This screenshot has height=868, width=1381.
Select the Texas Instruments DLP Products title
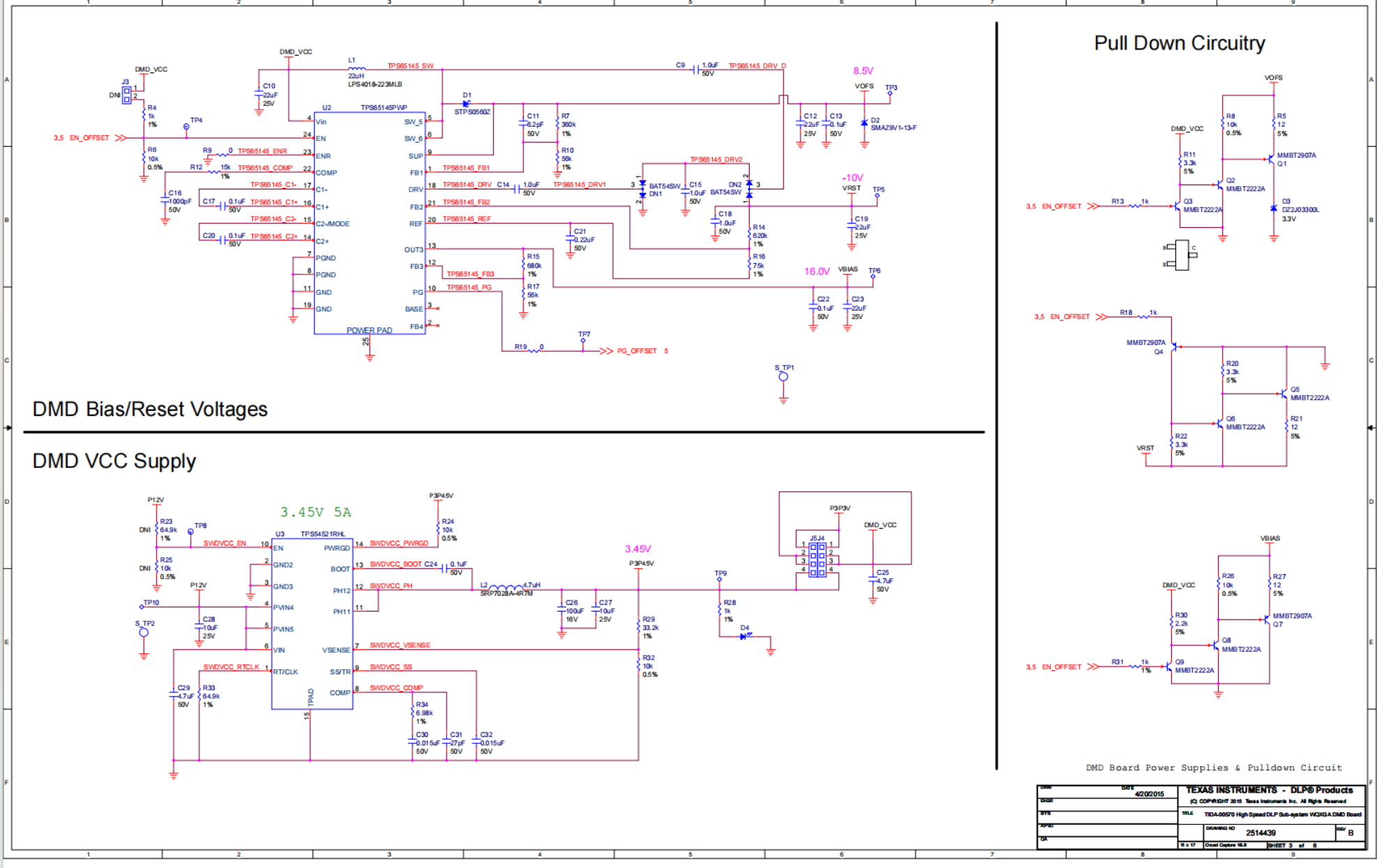tap(1269, 790)
